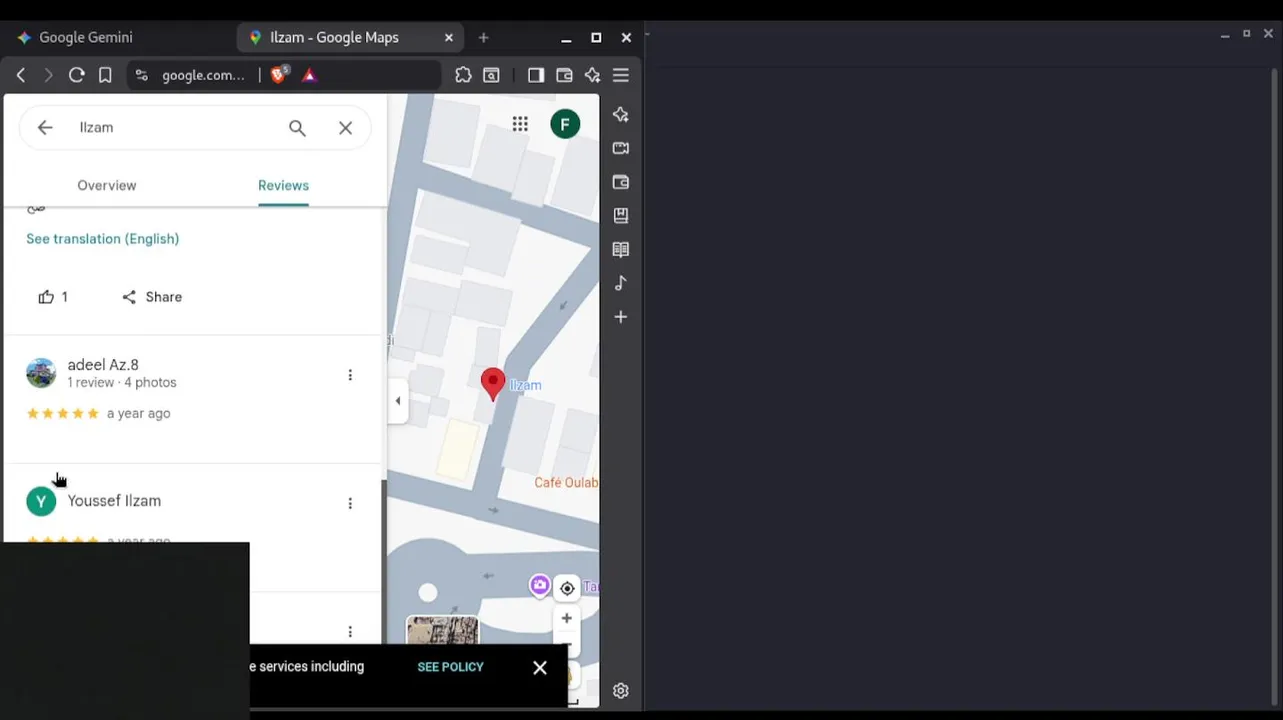1283x720 pixels.
Task: Open sidebar settings gear
Action: tap(621, 691)
